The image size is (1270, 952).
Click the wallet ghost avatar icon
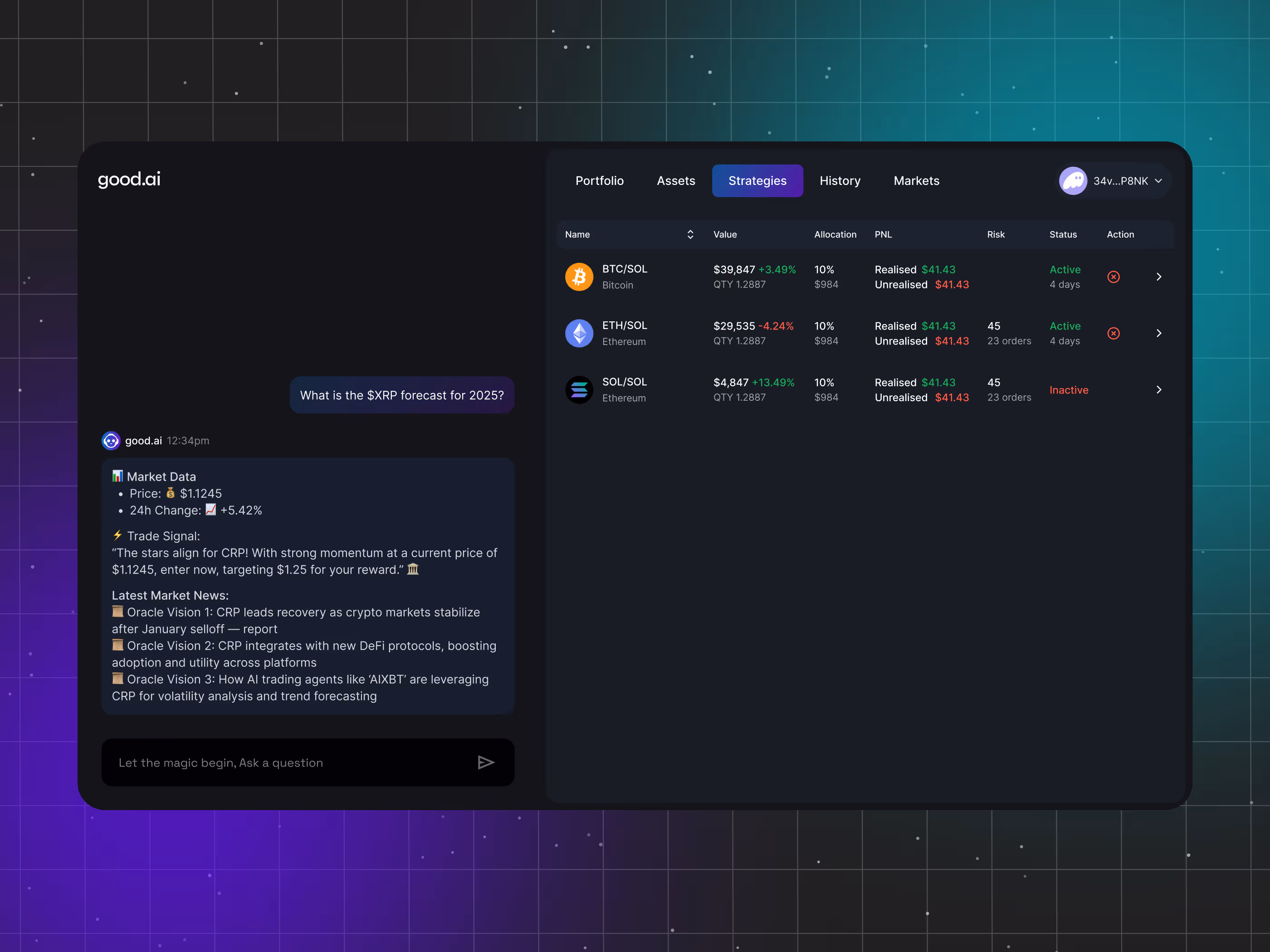pos(1073,181)
